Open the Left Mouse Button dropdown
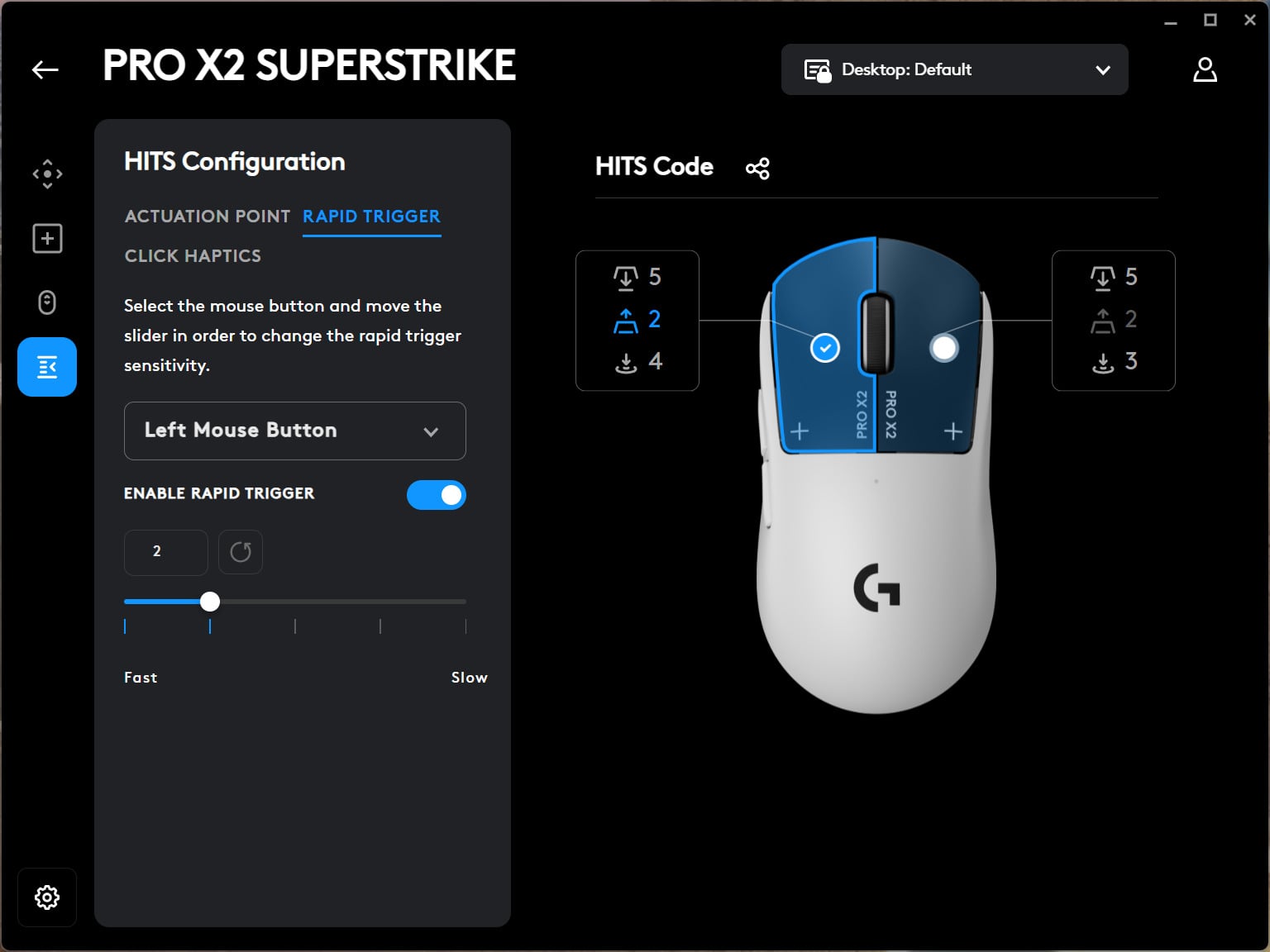 294,431
